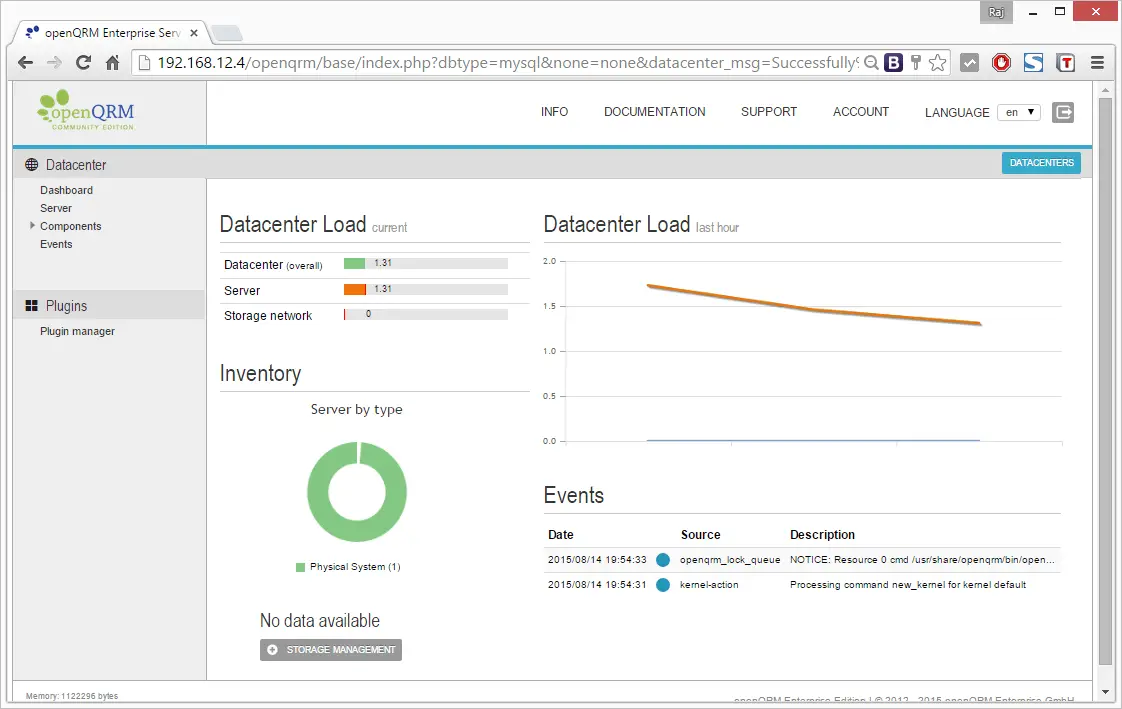Click the page vertical scrollbar
Viewport: 1122px width, 709px height.
tap(1106, 381)
